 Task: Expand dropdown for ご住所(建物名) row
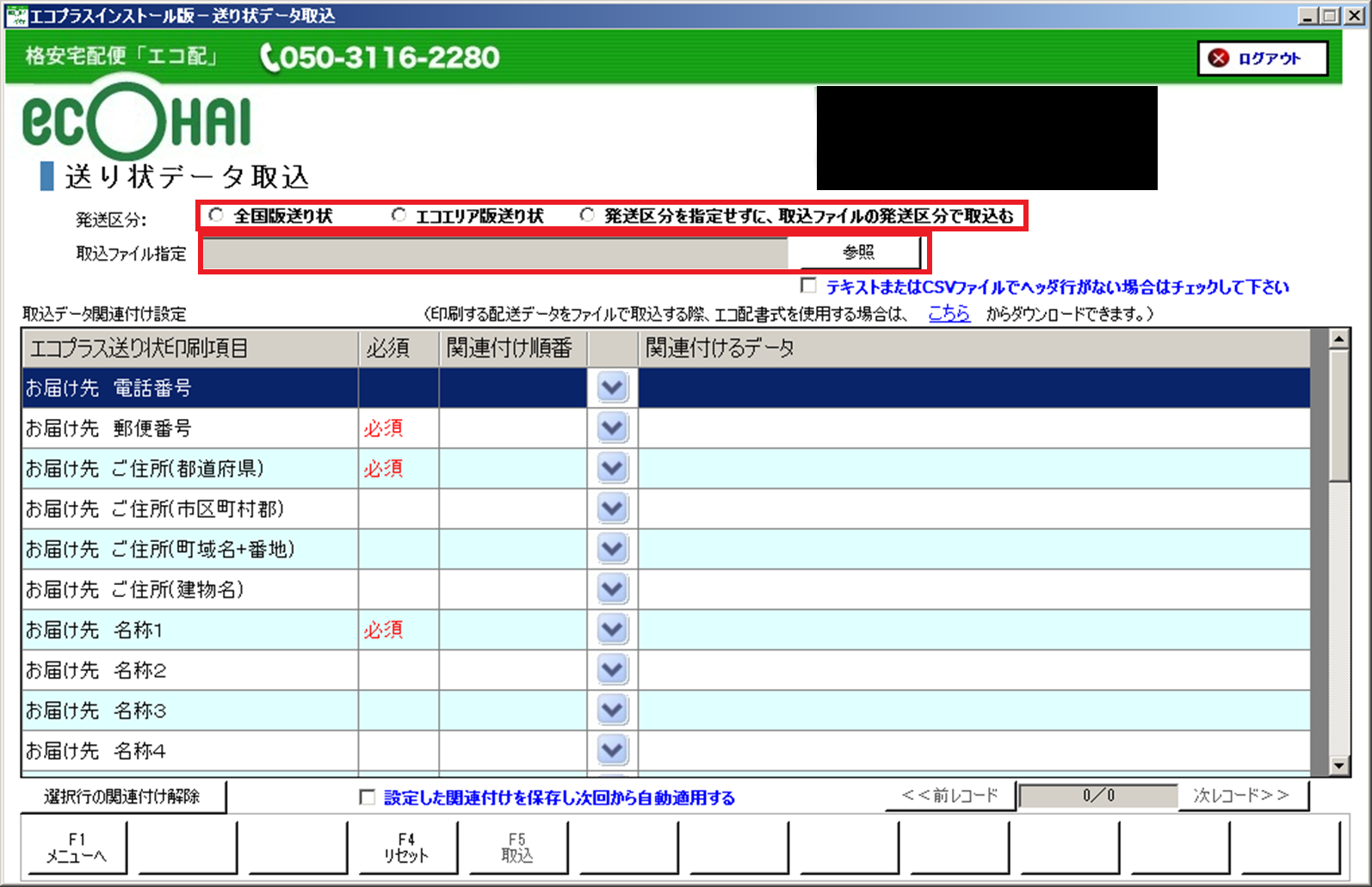click(612, 588)
